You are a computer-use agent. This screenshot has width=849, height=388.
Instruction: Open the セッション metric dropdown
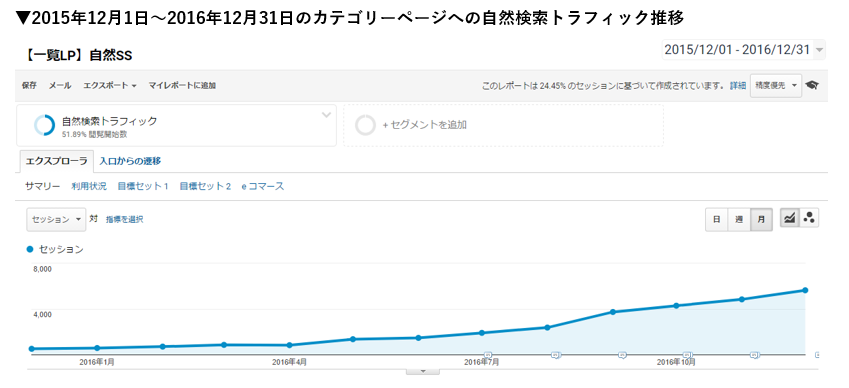(x=56, y=219)
